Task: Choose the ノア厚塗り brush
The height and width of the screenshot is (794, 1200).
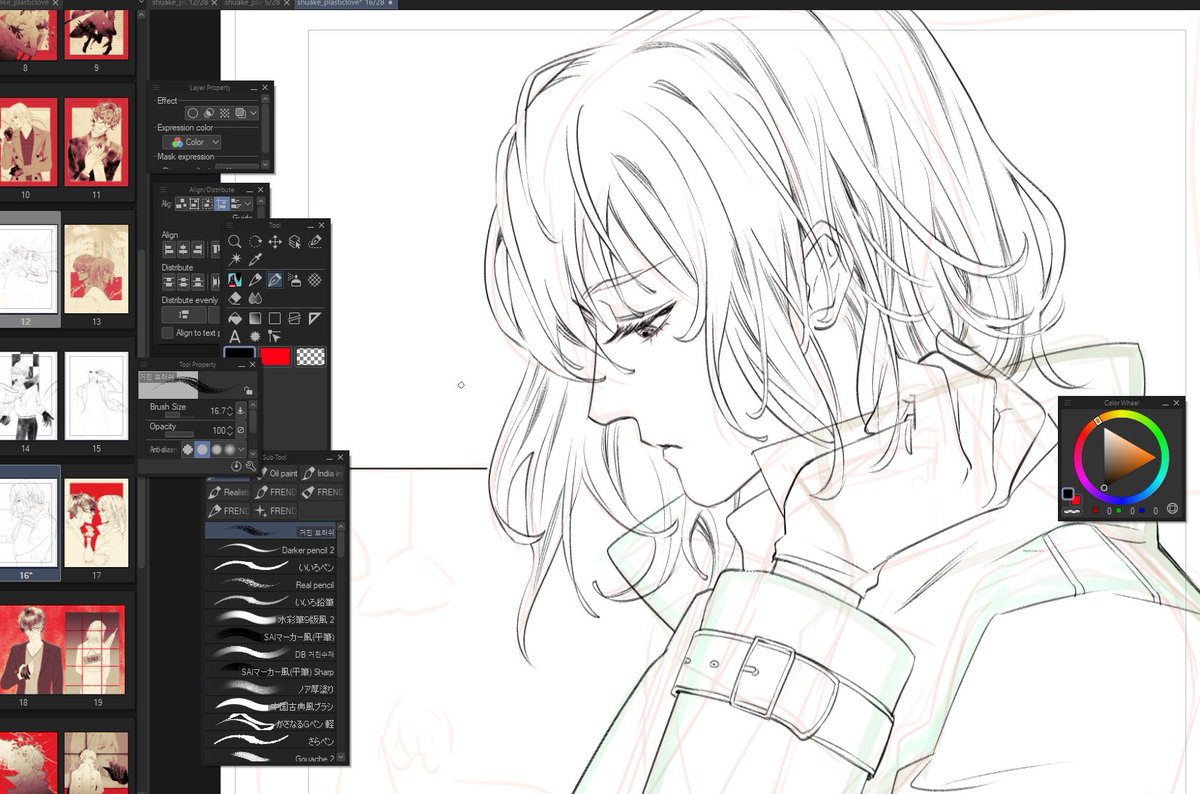Action: coord(271,689)
